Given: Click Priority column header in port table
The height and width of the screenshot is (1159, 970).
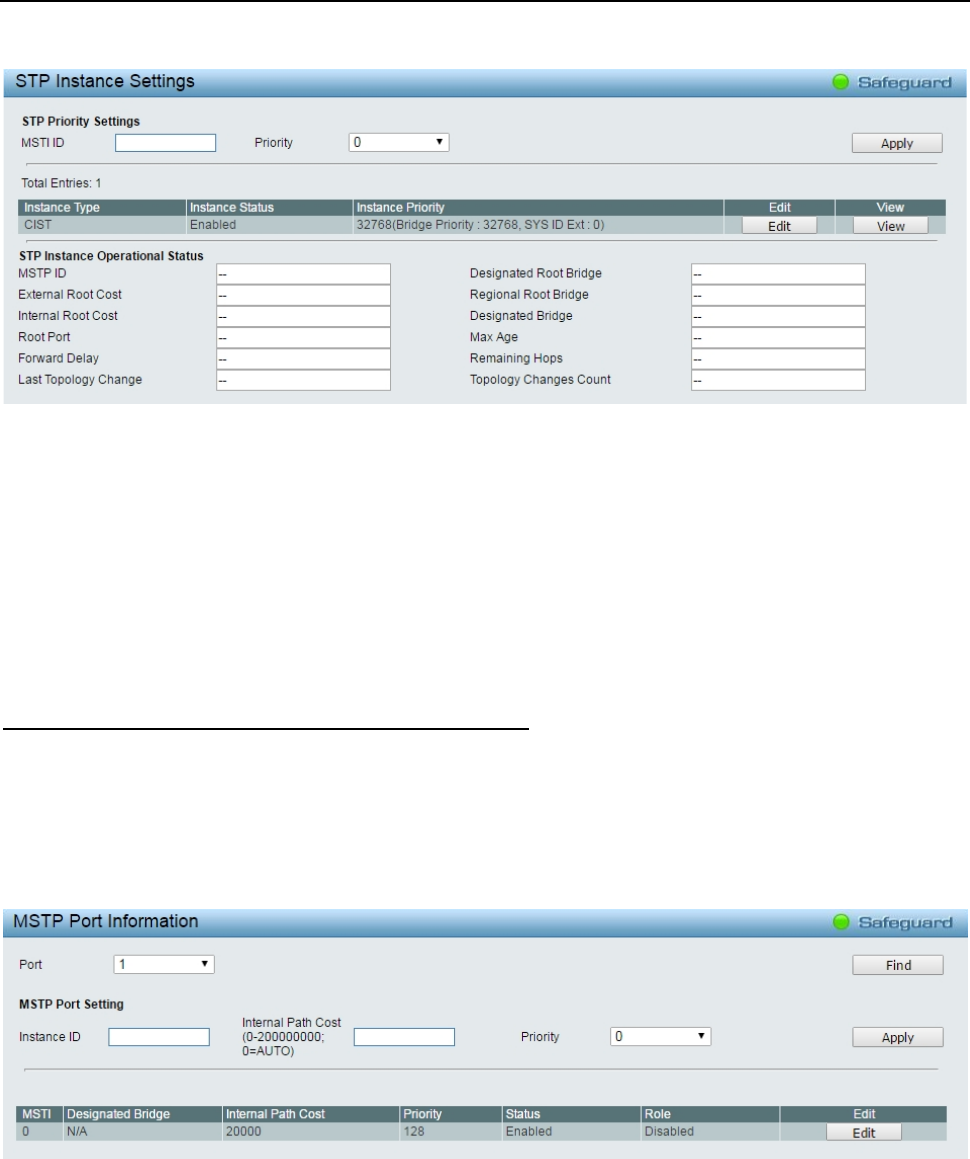Looking at the screenshot, I should tap(451, 1114).
